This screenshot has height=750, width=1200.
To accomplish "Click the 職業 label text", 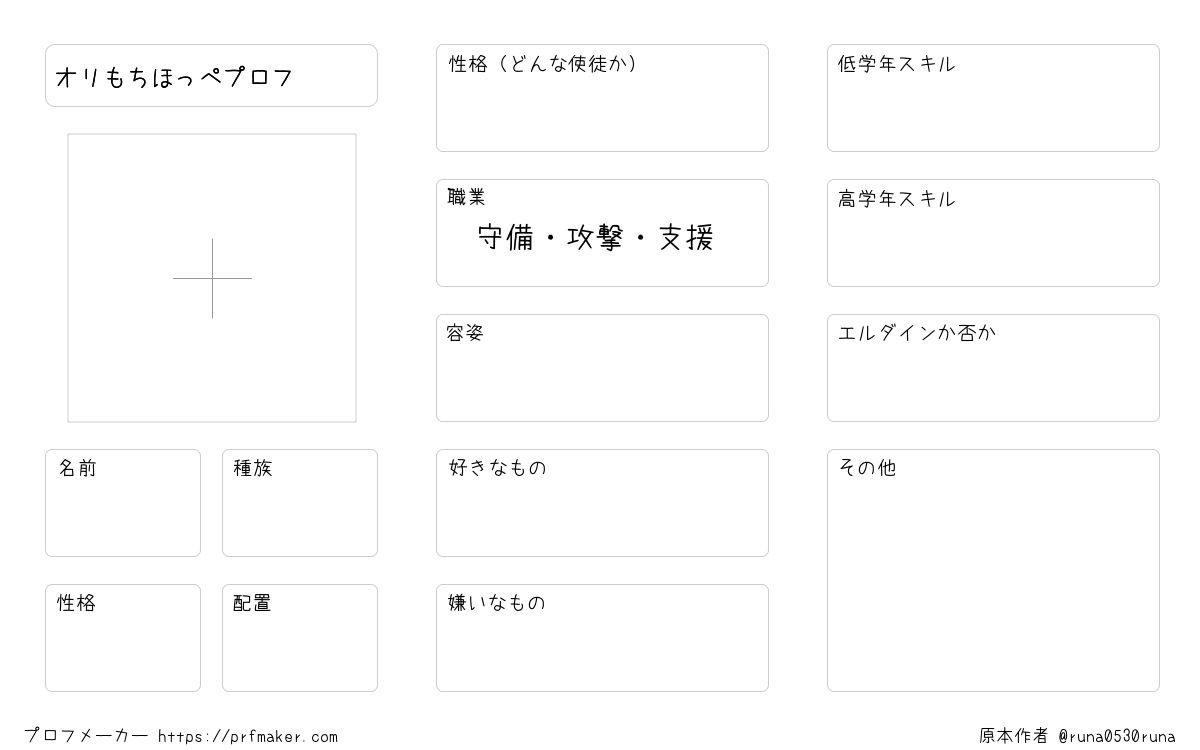I will (x=466, y=198).
